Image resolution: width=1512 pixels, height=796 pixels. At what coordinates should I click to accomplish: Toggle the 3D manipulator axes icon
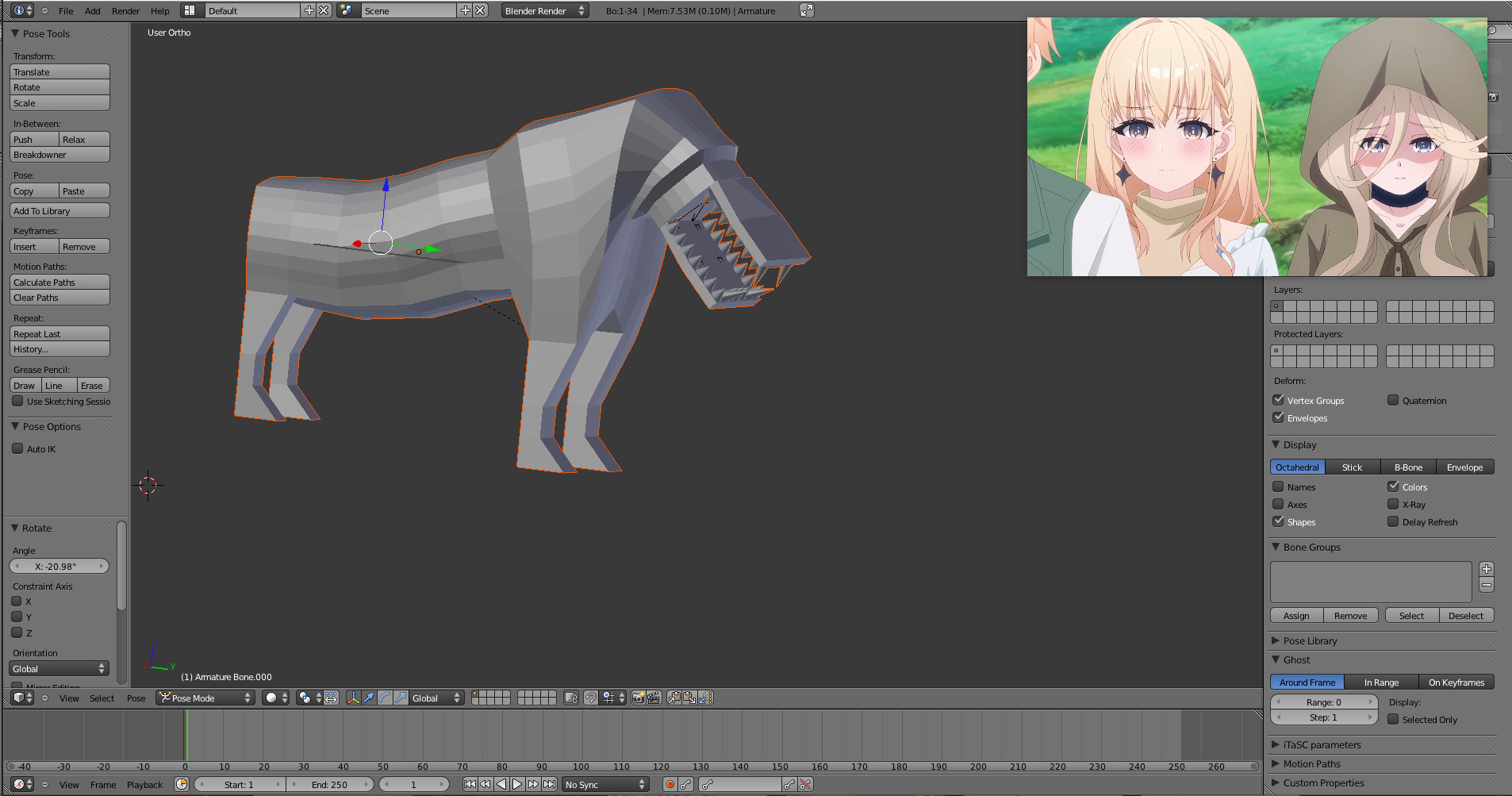pos(354,698)
